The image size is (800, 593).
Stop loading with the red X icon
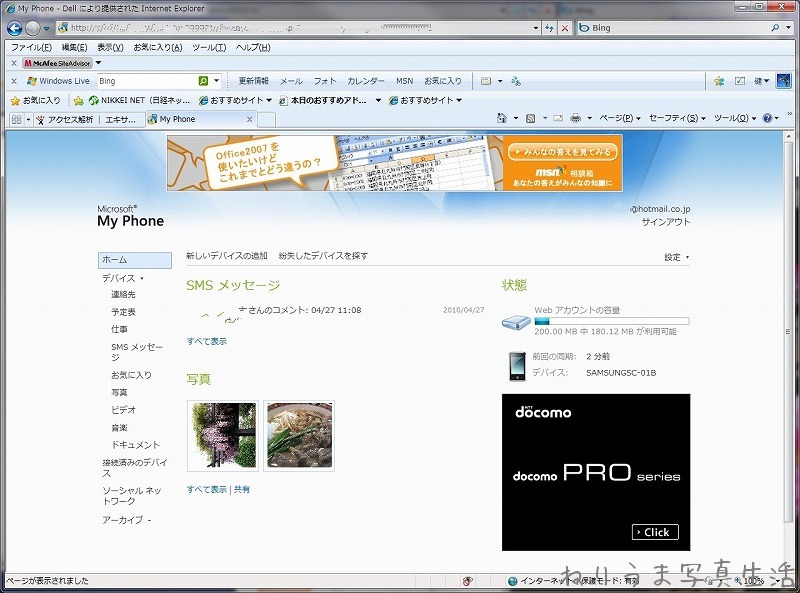[565, 28]
